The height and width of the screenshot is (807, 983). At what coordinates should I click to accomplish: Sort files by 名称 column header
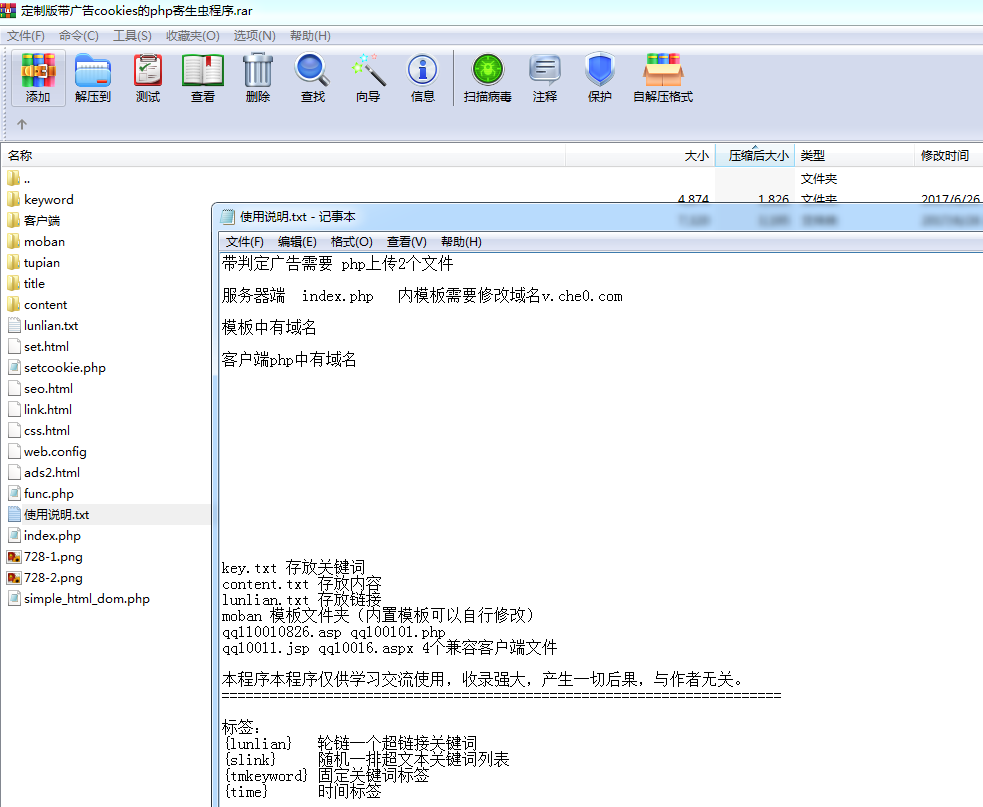[x=20, y=156]
